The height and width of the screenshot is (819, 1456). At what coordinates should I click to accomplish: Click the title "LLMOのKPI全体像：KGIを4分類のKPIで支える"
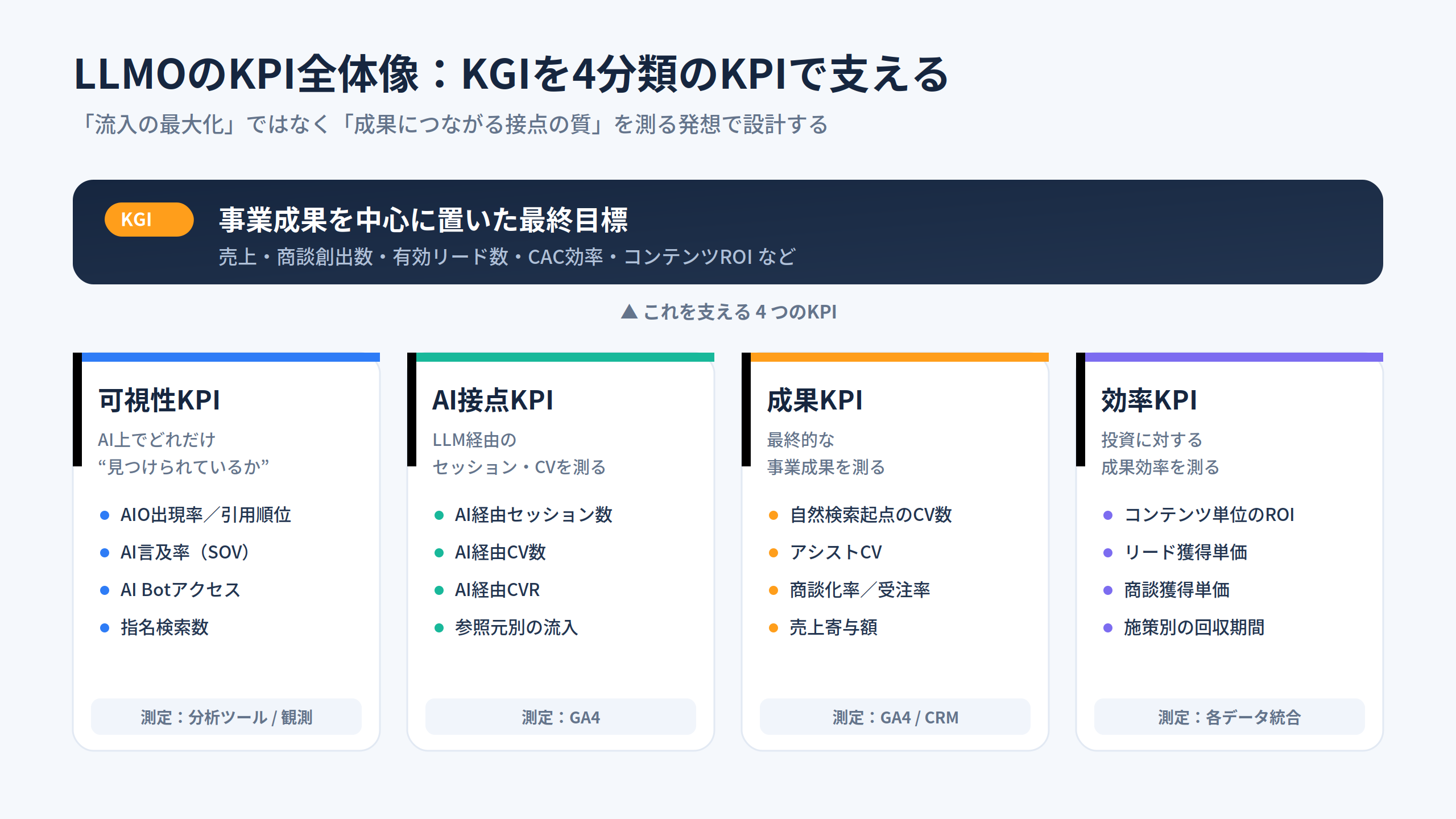coord(511,75)
